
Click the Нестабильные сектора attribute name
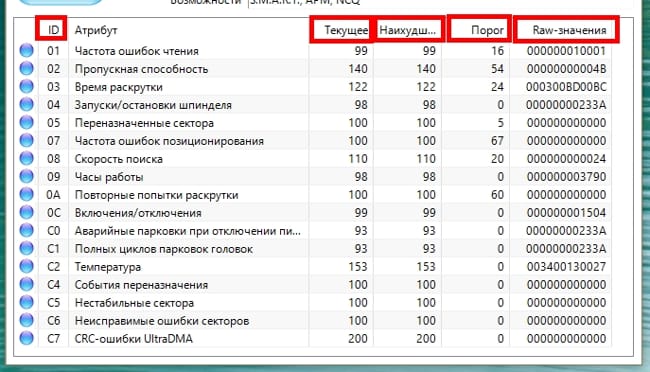pyautogui.click(x=134, y=303)
